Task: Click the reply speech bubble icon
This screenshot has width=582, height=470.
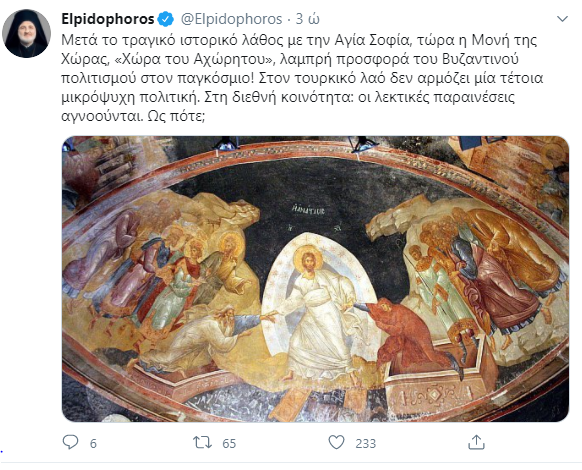Action: click(70, 442)
